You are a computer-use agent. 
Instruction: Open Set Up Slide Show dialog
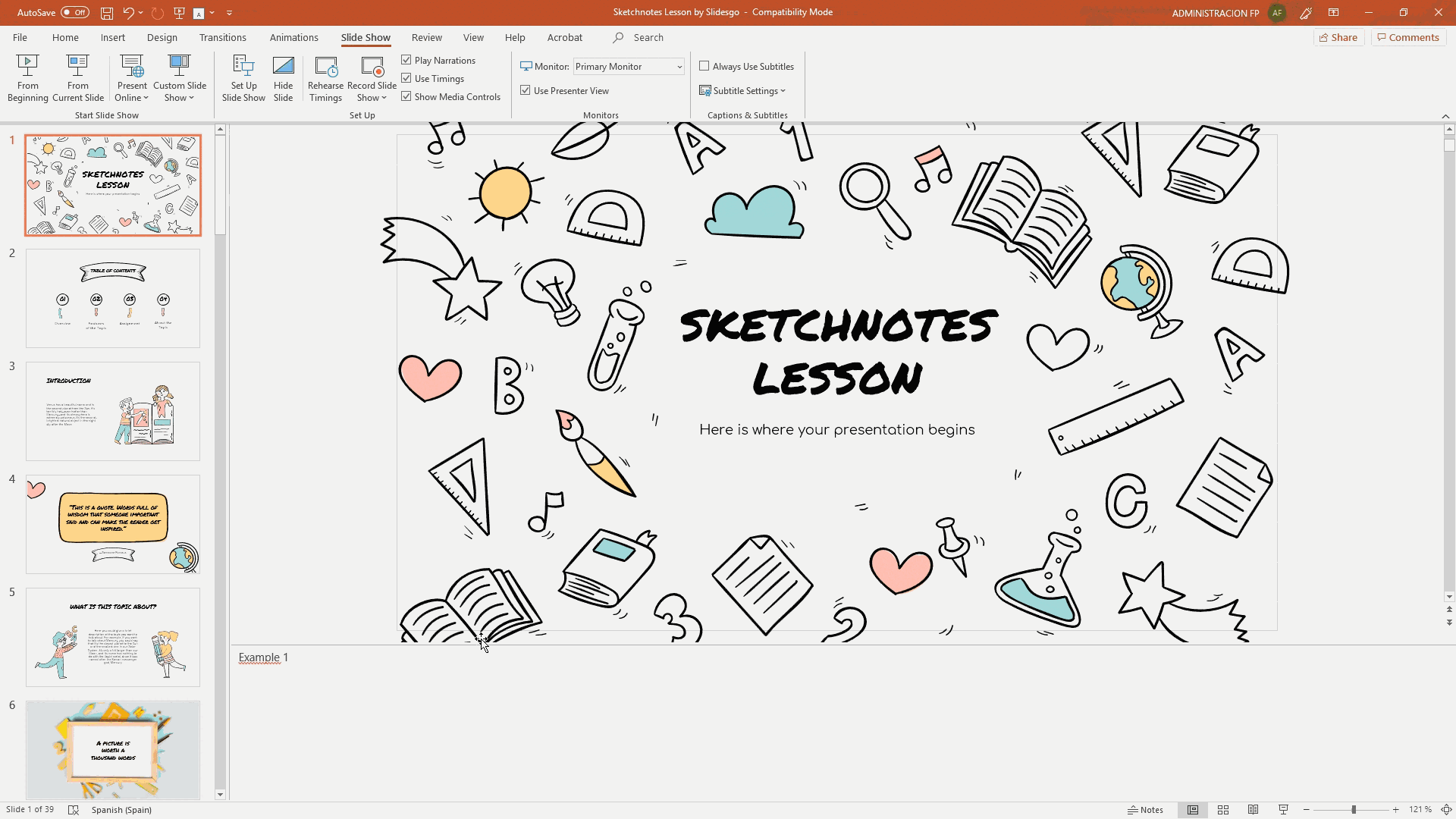point(243,77)
